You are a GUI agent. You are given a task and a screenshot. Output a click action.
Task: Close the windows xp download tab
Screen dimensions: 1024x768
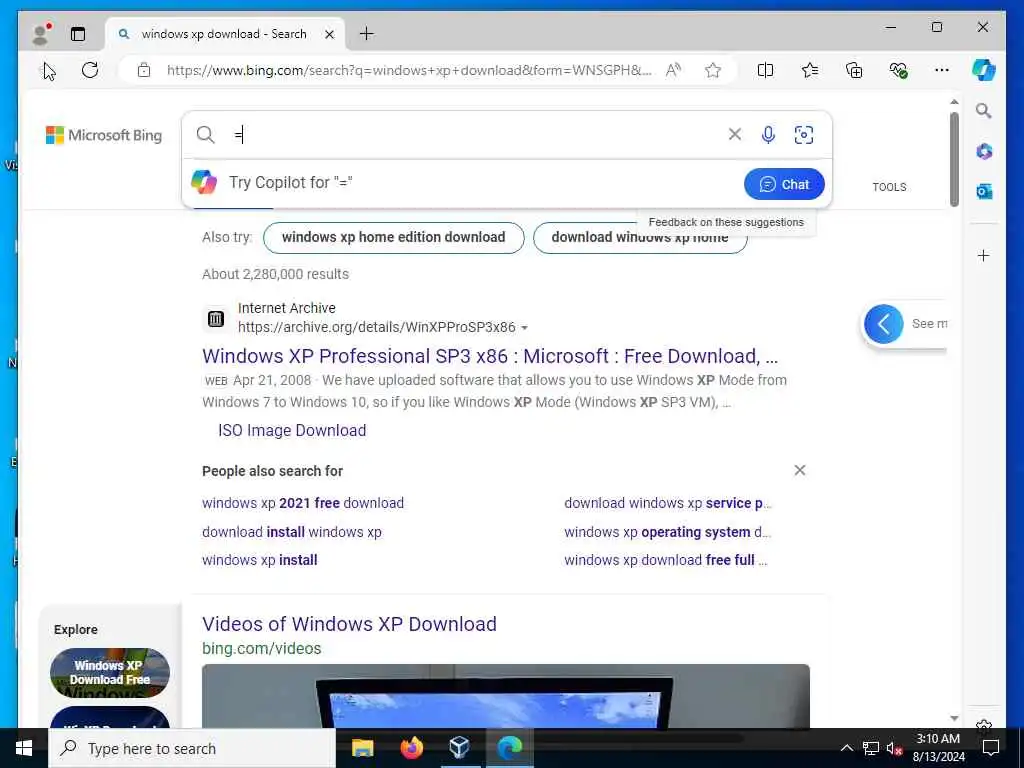330,34
